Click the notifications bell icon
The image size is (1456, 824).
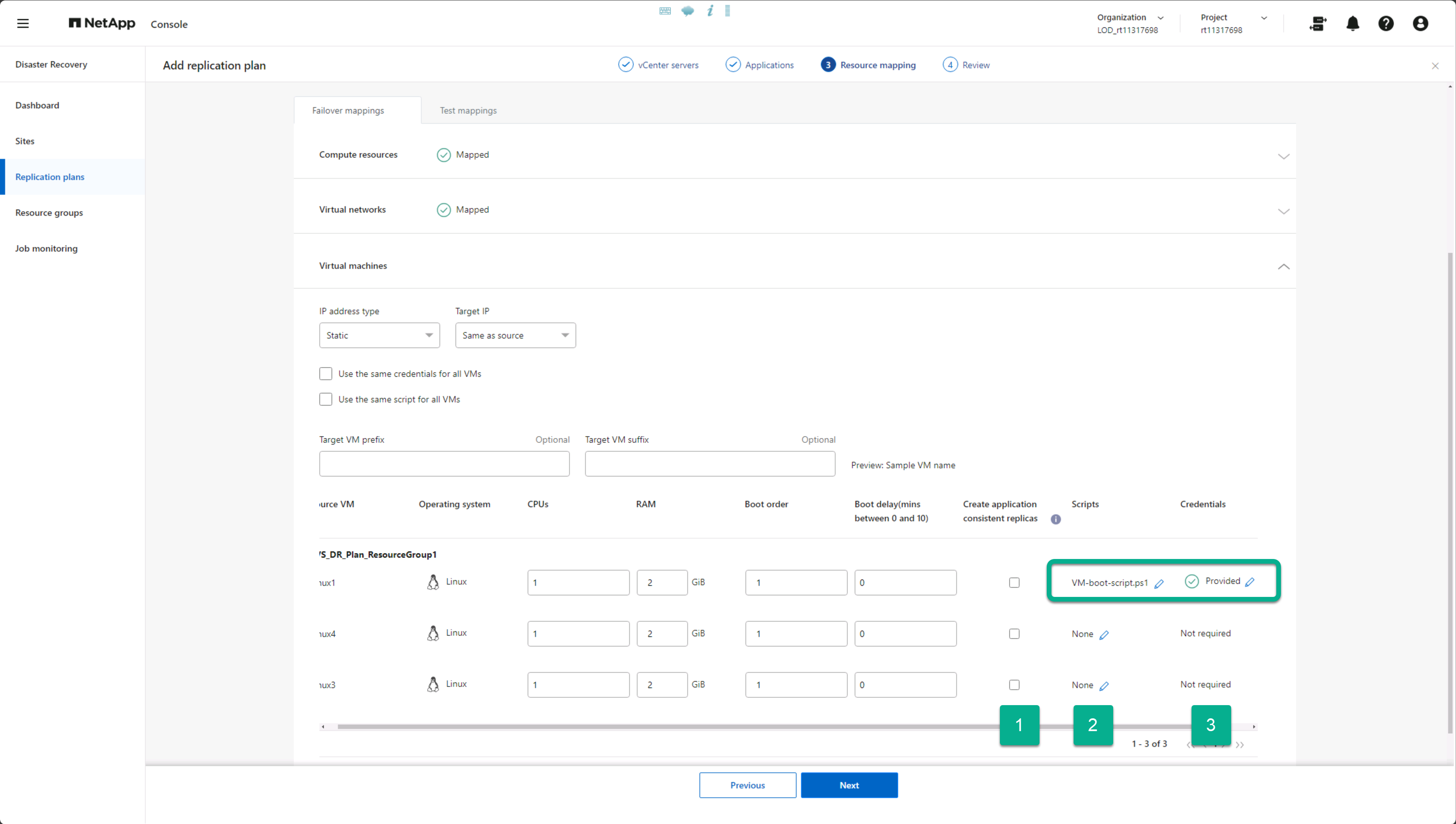point(1353,23)
